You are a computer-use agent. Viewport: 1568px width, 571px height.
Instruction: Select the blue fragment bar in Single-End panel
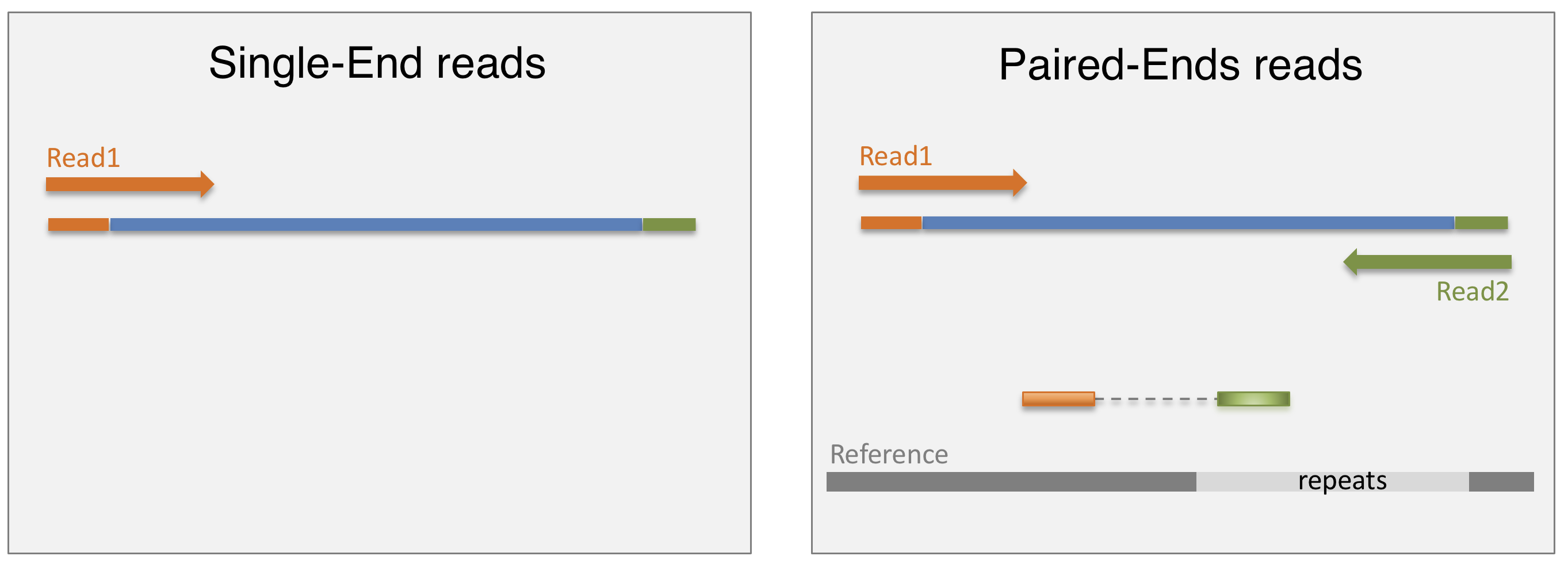pyautogui.click(x=376, y=225)
